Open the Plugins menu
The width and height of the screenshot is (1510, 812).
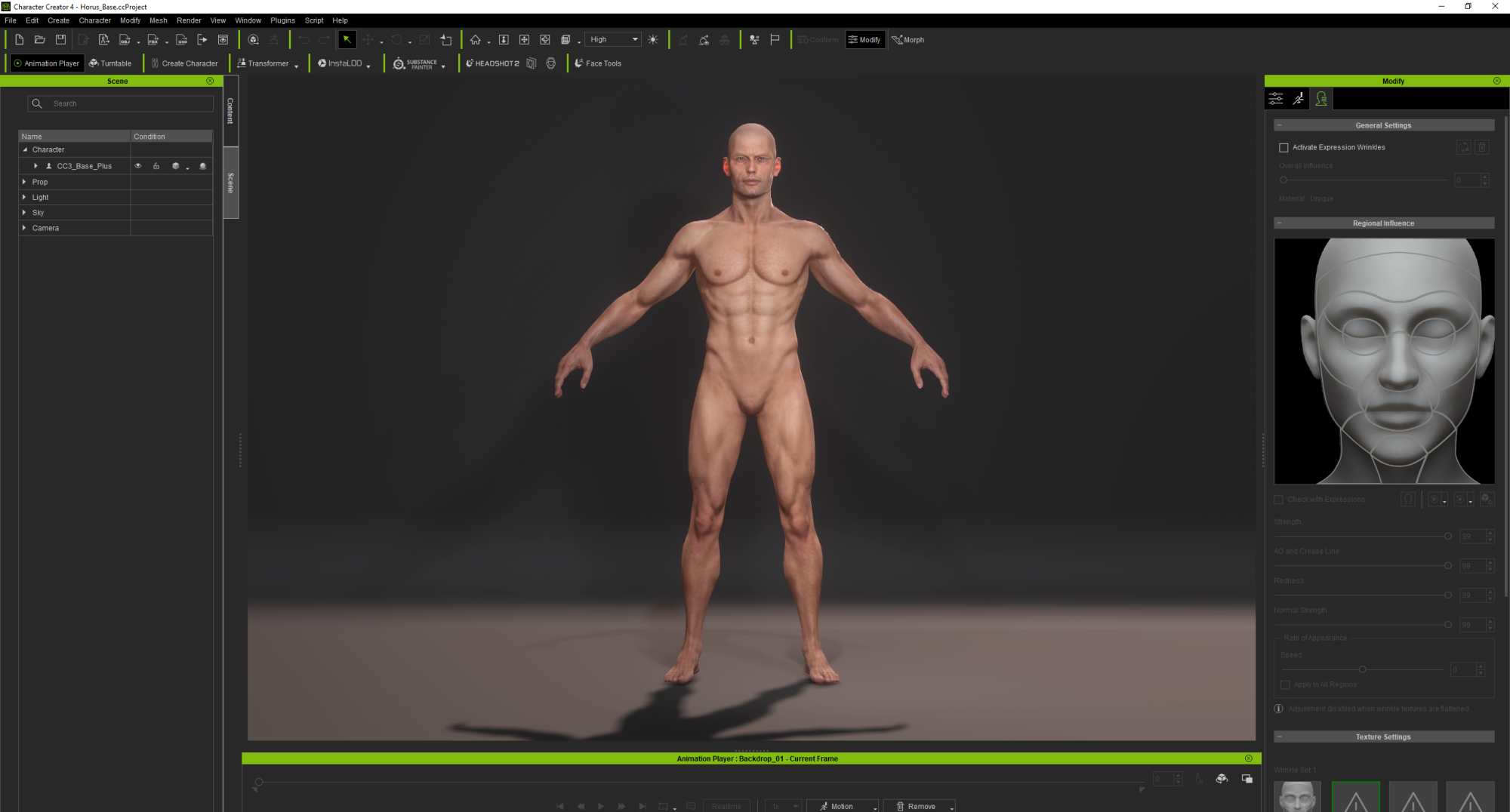(x=282, y=20)
